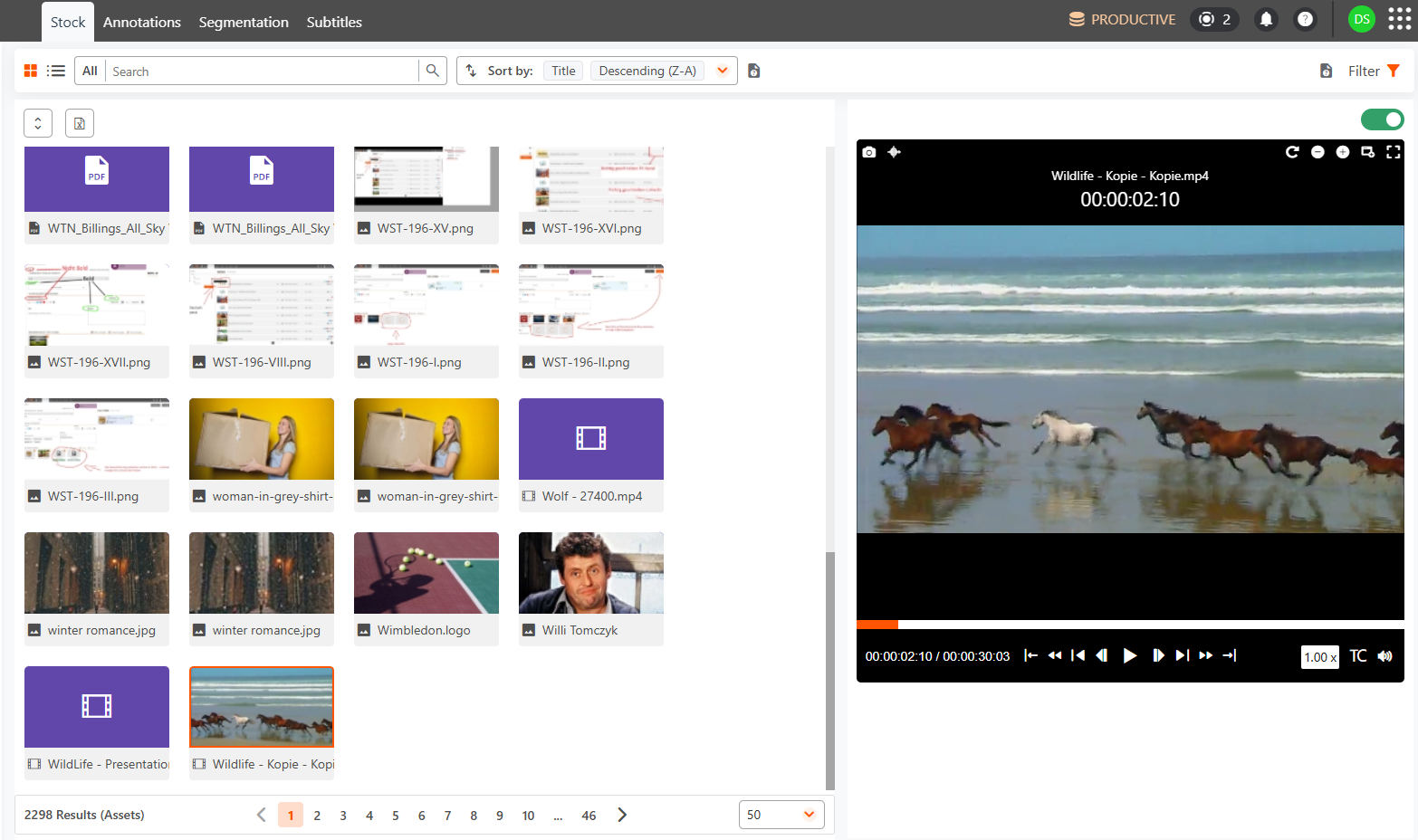Click the sparkle icon next to camera
Image resolution: width=1418 pixels, height=840 pixels.
[x=894, y=152]
